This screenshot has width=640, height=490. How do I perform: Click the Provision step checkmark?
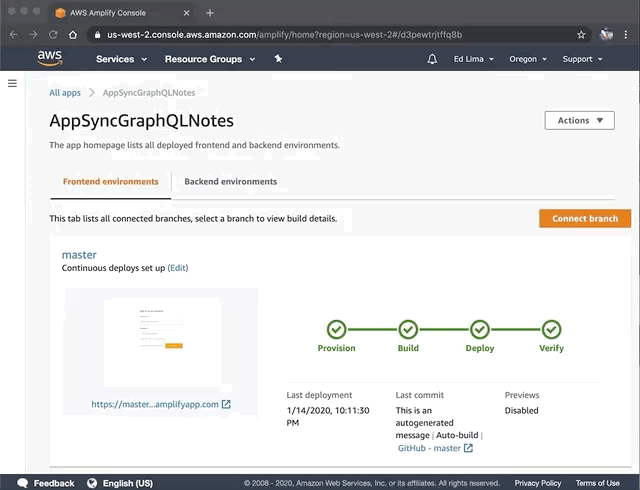[x=336, y=329]
